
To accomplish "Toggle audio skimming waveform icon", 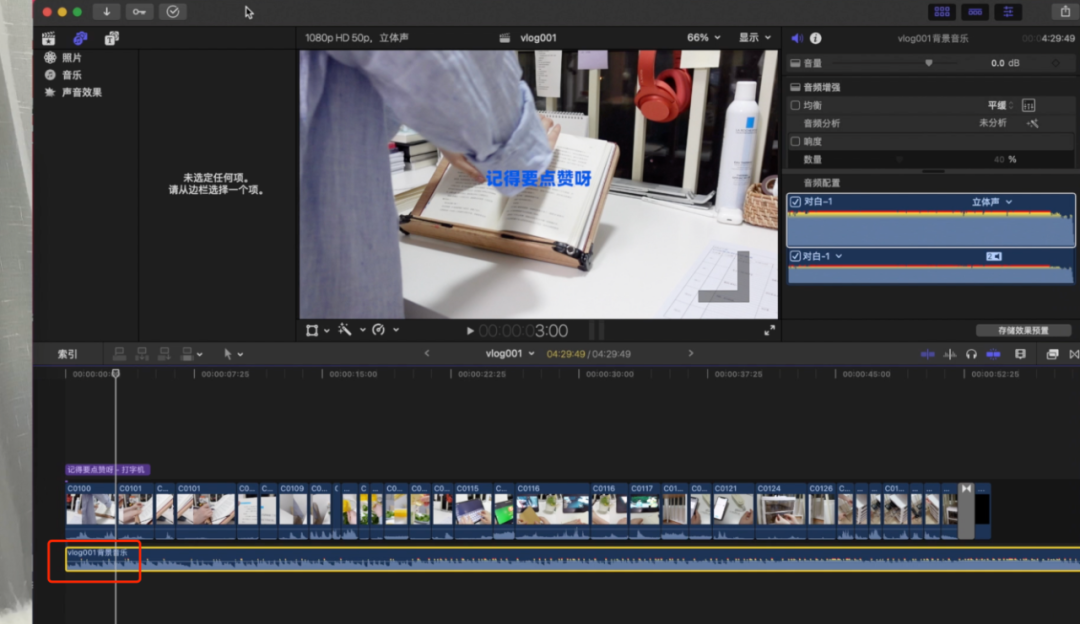I will click(x=950, y=354).
